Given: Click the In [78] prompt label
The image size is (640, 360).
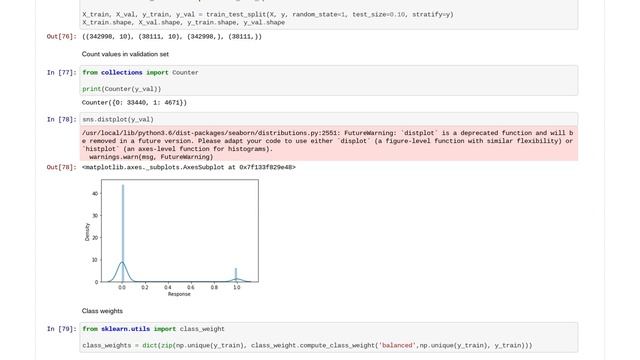Looking at the screenshot, I should pyautogui.click(x=61, y=120).
